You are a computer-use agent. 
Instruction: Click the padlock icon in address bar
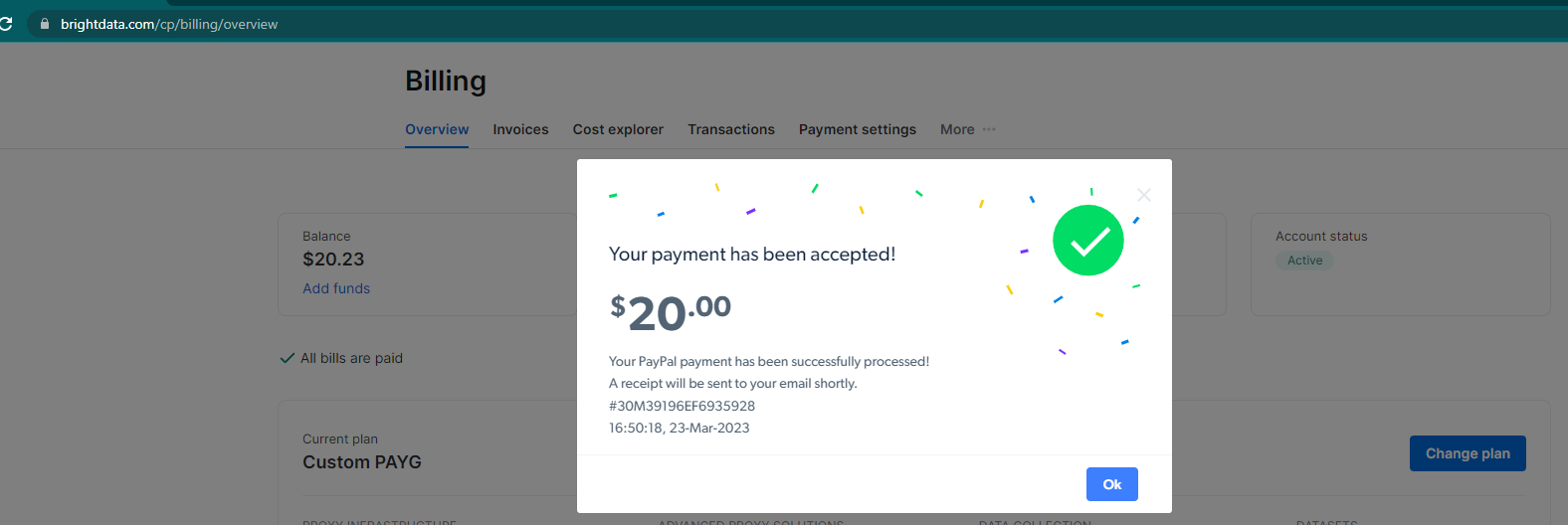[44, 24]
